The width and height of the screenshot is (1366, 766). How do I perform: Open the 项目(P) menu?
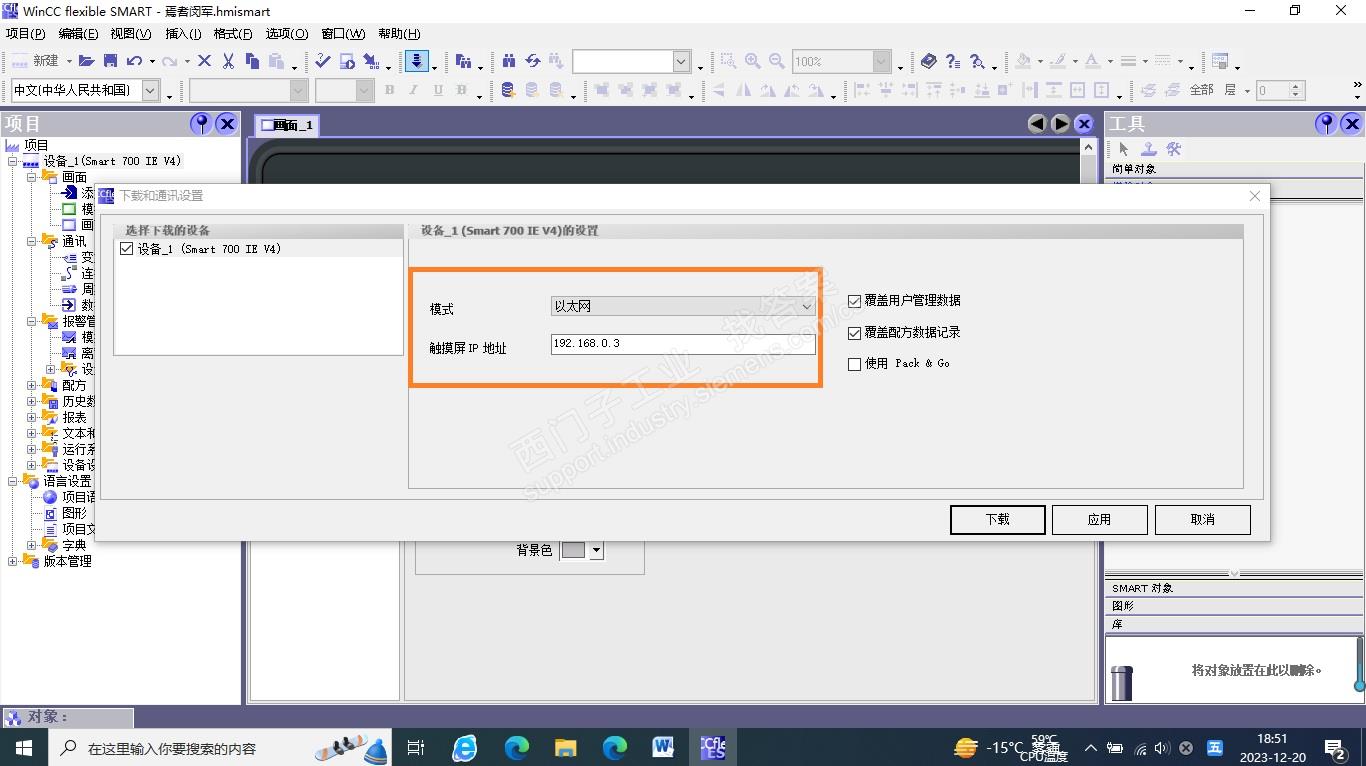tap(25, 34)
